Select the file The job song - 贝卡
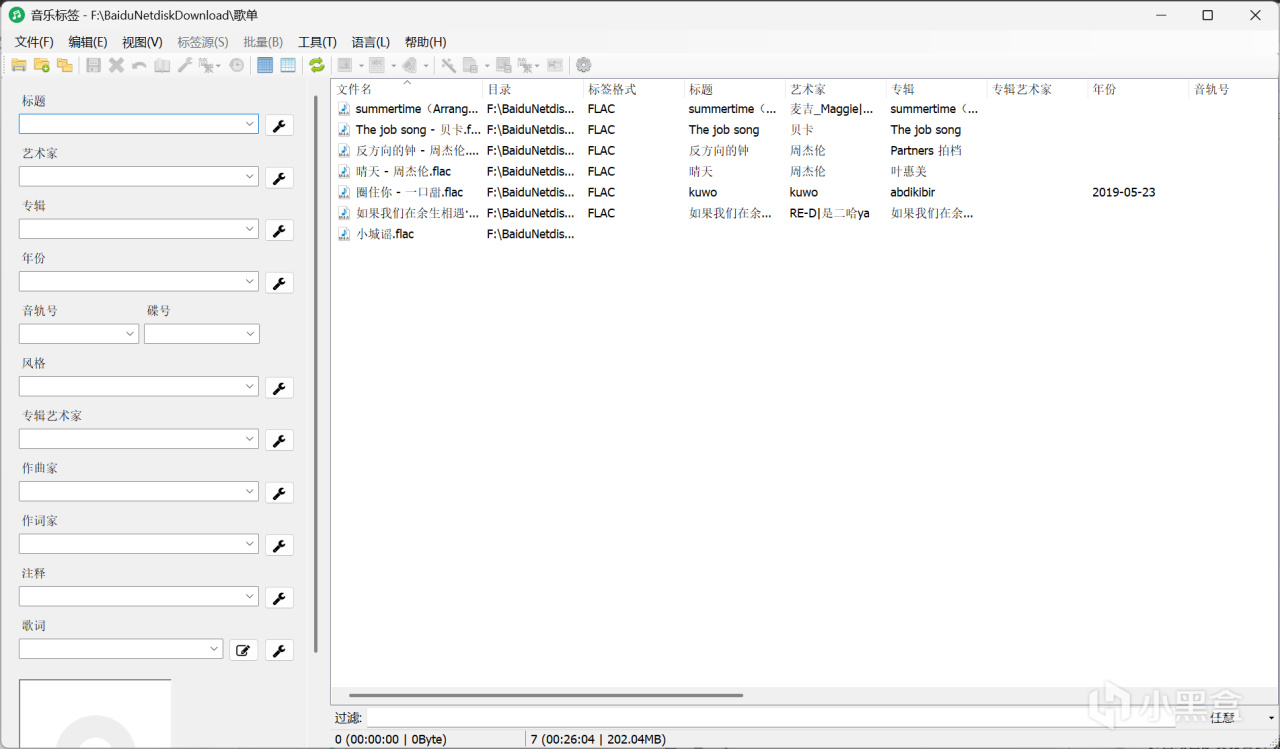This screenshot has width=1280, height=749. click(418, 130)
